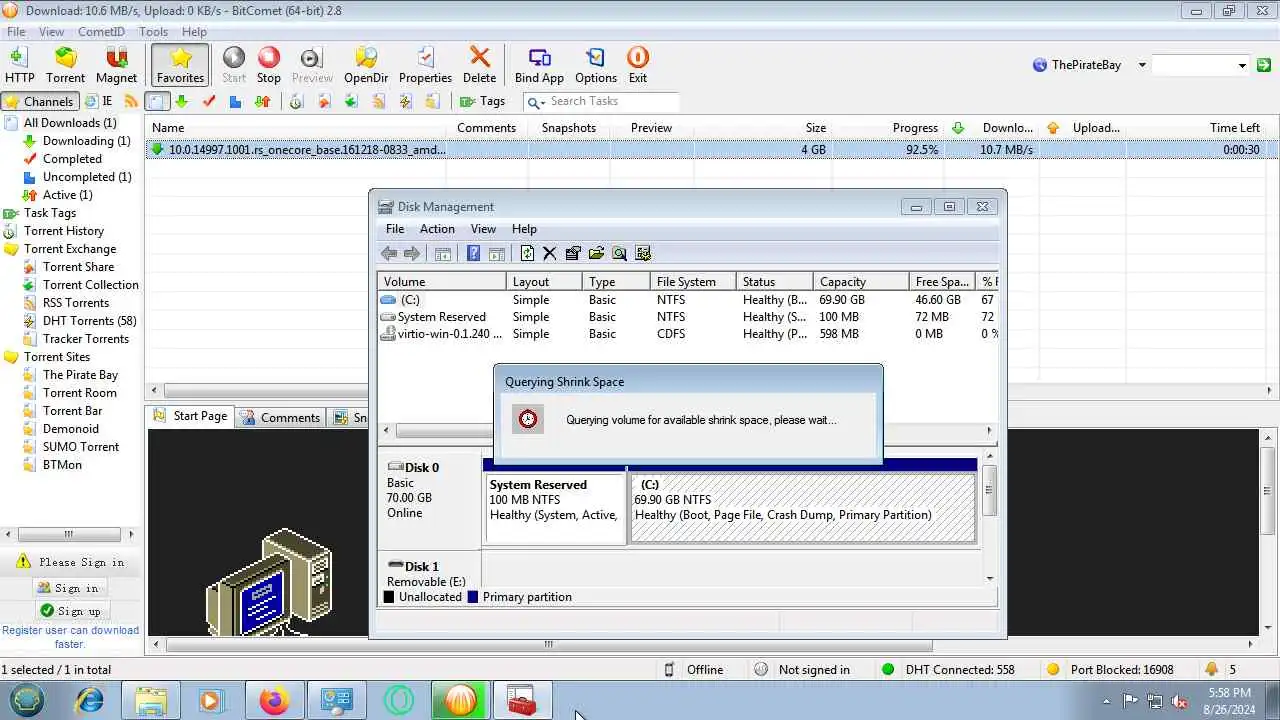Click the green down-arrow downloading filter icon
The image size is (1280, 720).
point(181,101)
